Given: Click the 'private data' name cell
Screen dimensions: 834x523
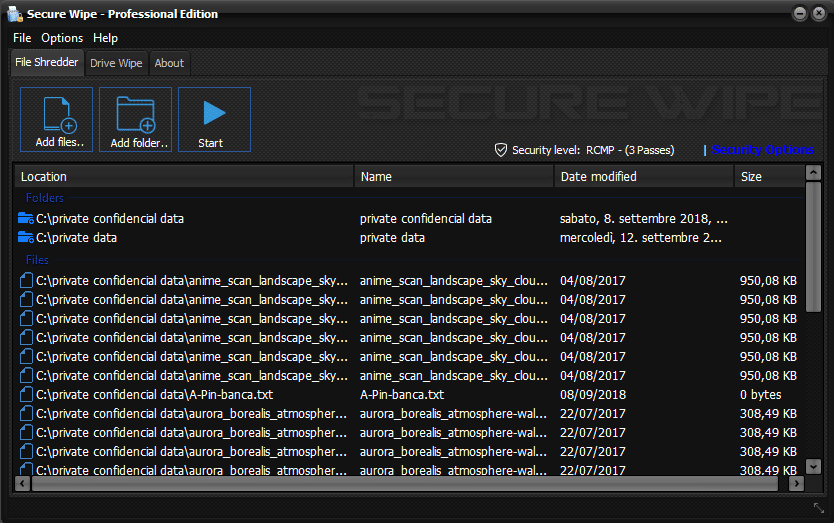Looking at the screenshot, I should [x=393, y=237].
